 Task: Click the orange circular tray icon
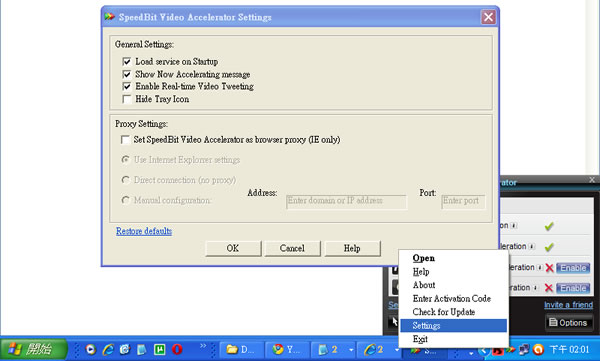point(538,350)
